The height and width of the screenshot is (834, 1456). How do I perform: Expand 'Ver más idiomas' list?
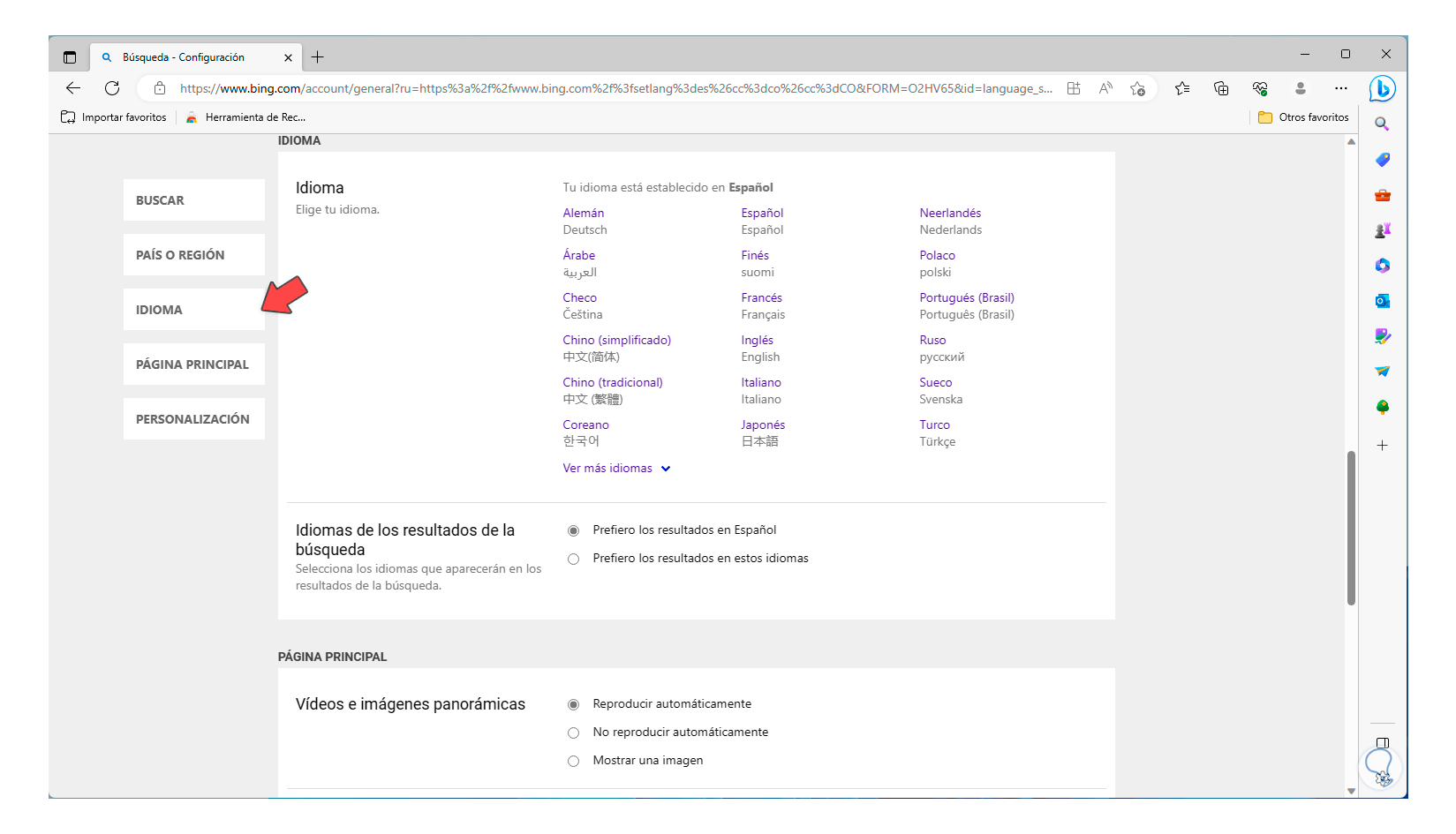click(x=616, y=469)
